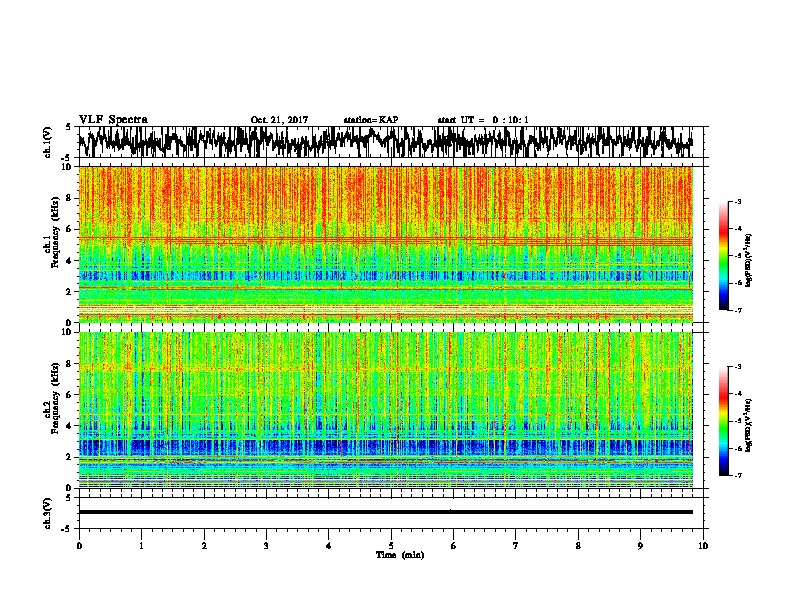Click tick label "7" on Time axis
The height and width of the screenshot is (612, 792).
[516, 546]
